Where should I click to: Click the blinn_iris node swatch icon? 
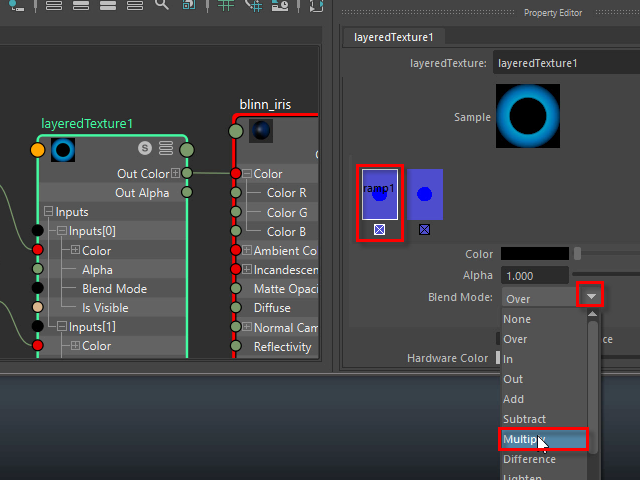261,131
